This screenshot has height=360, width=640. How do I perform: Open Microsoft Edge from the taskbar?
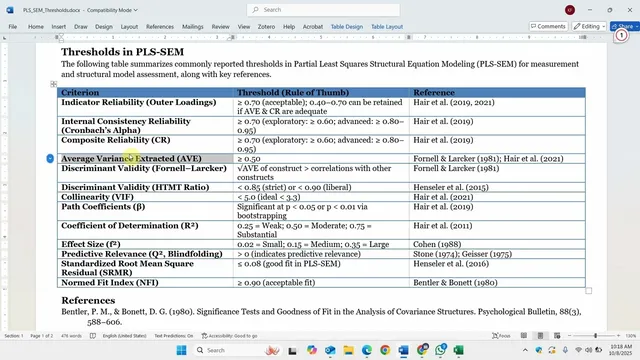(x=367, y=350)
